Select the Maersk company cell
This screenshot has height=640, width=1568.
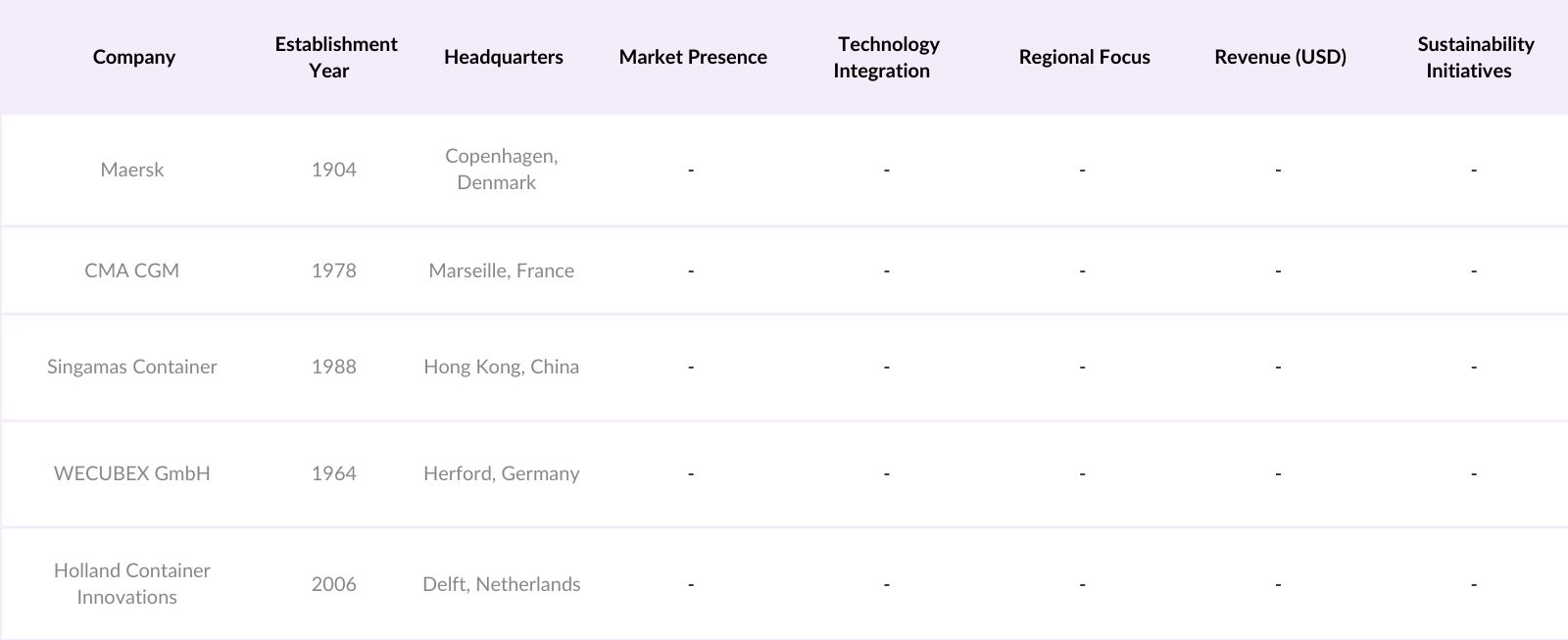(x=132, y=170)
